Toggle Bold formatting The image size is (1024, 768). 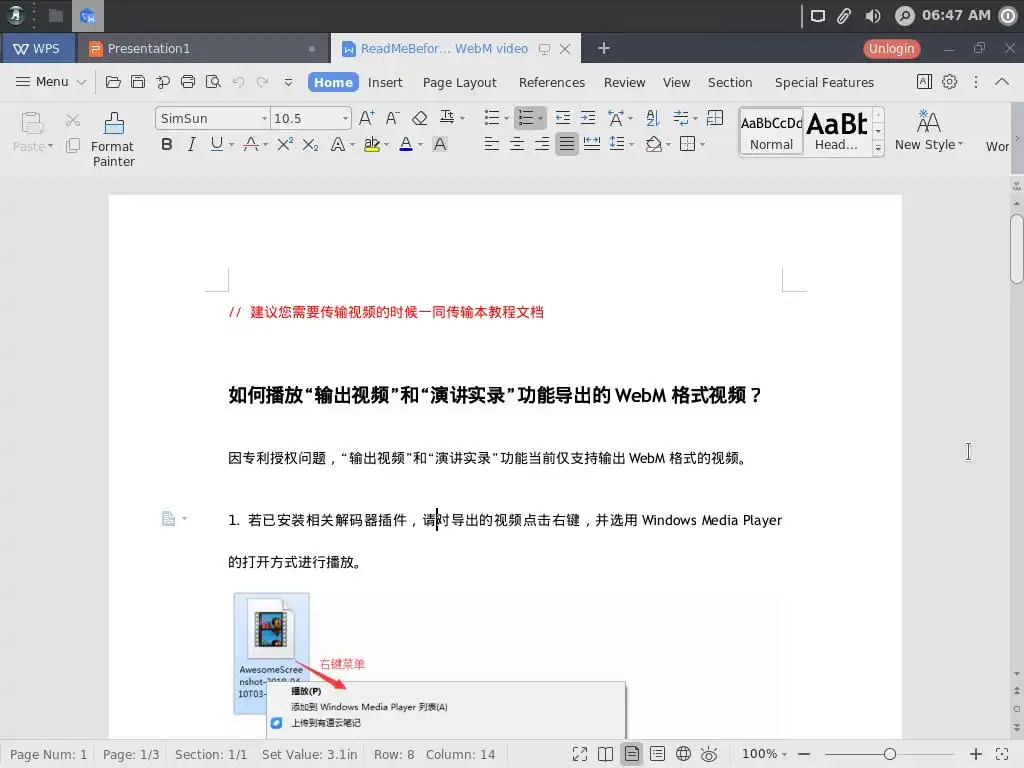click(x=167, y=144)
